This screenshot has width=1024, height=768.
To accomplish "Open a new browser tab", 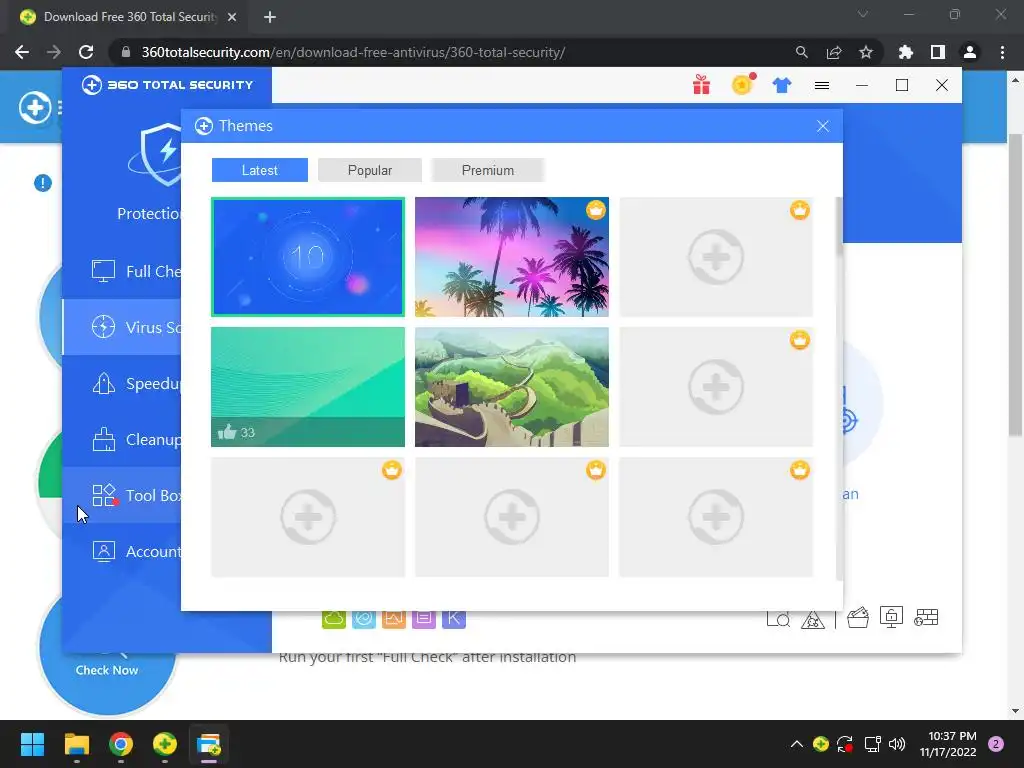I will (270, 18).
